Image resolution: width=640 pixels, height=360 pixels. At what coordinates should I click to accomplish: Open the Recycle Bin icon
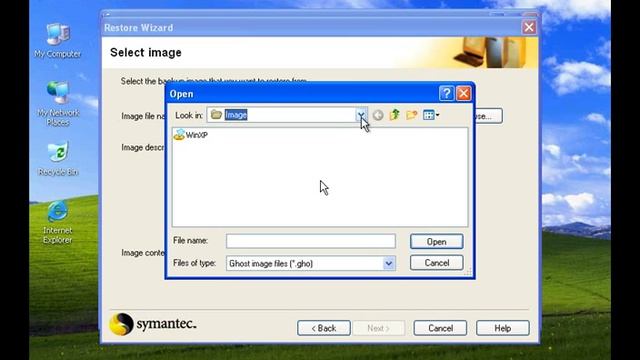click(x=58, y=158)
